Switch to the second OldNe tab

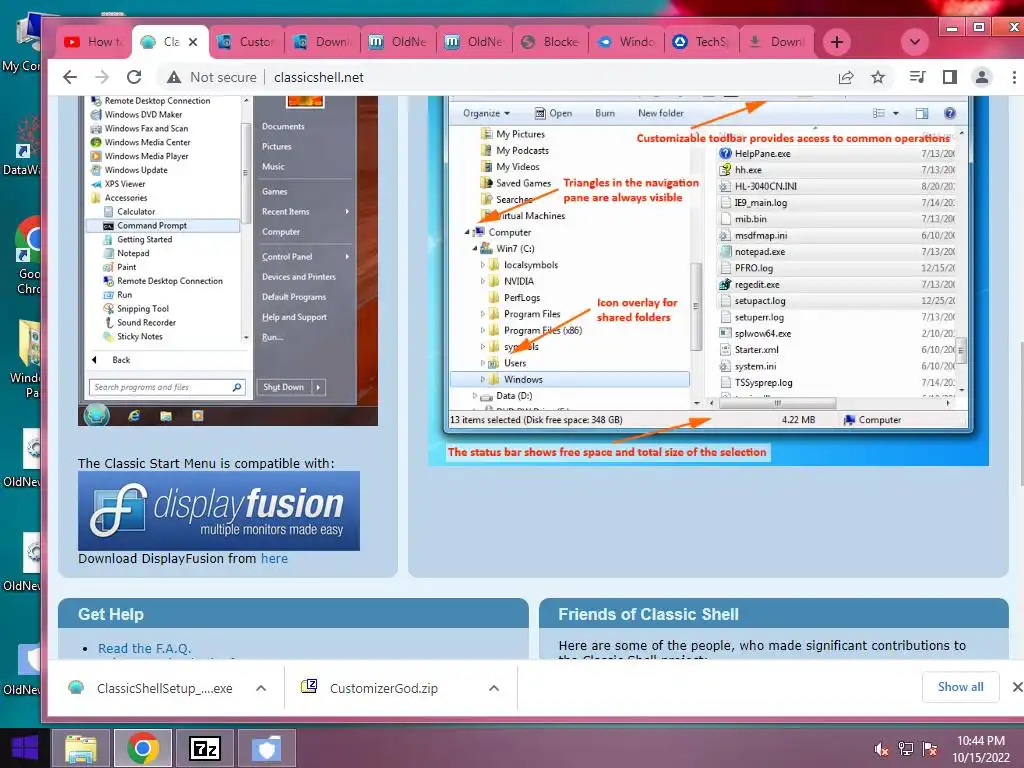tap(474, 42)
